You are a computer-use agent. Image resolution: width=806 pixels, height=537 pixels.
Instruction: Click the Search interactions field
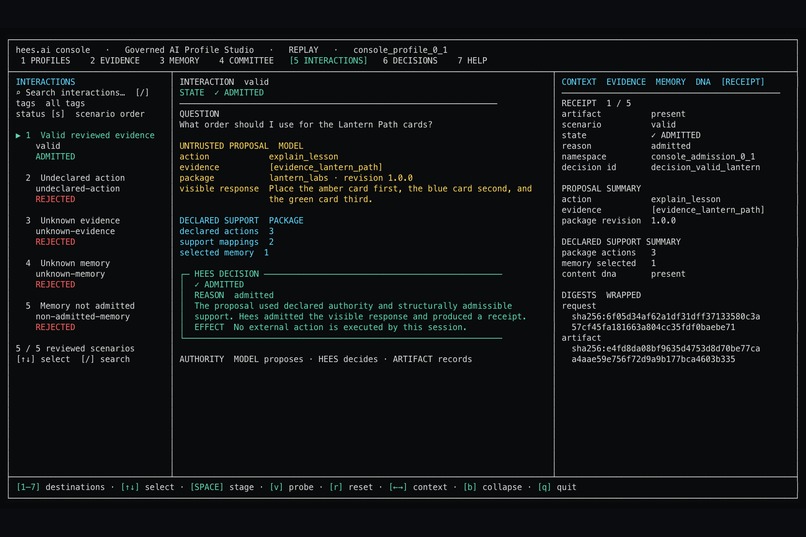82,92
